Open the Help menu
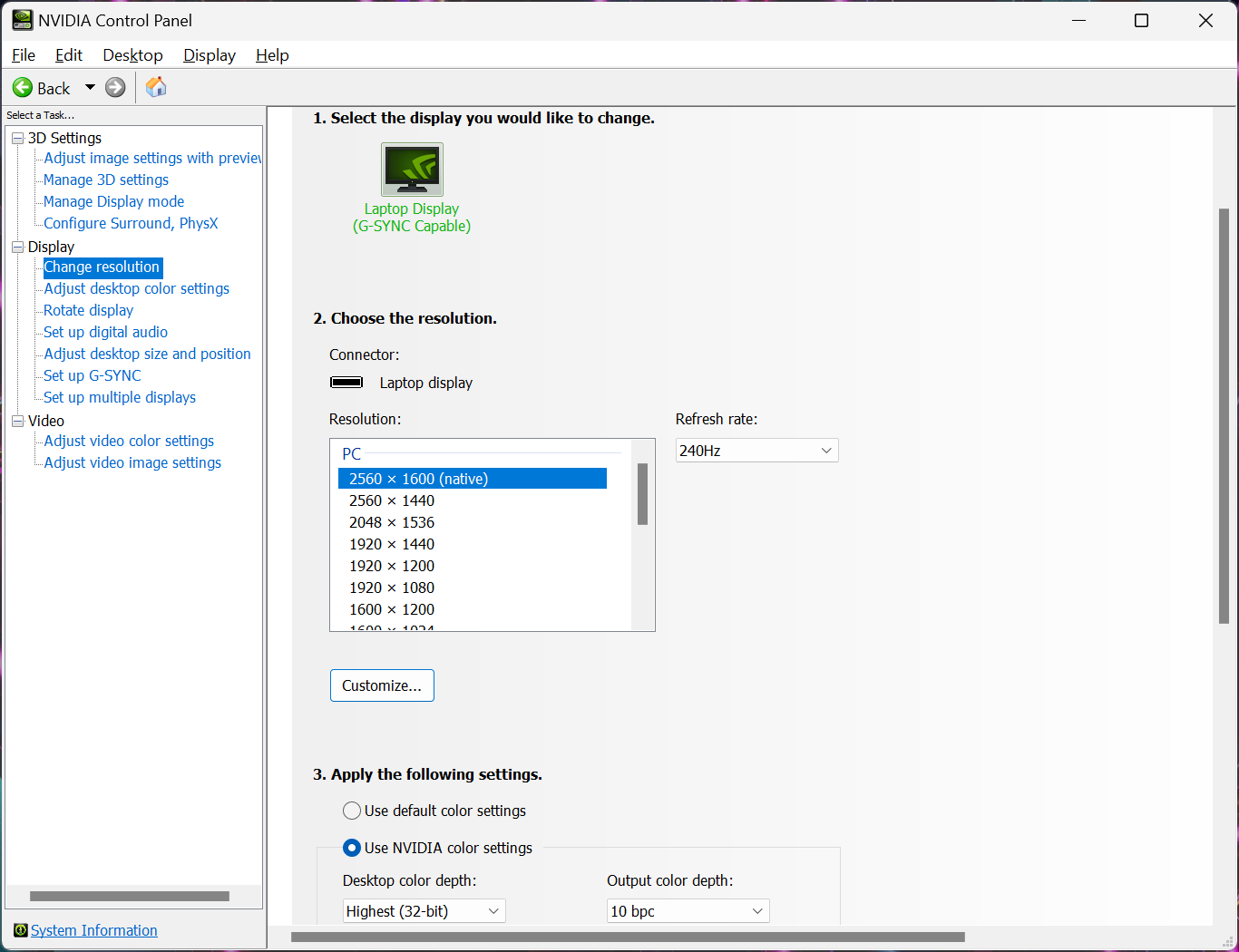The height and width of the screenshot is (952, 1239). coord(272,55)
